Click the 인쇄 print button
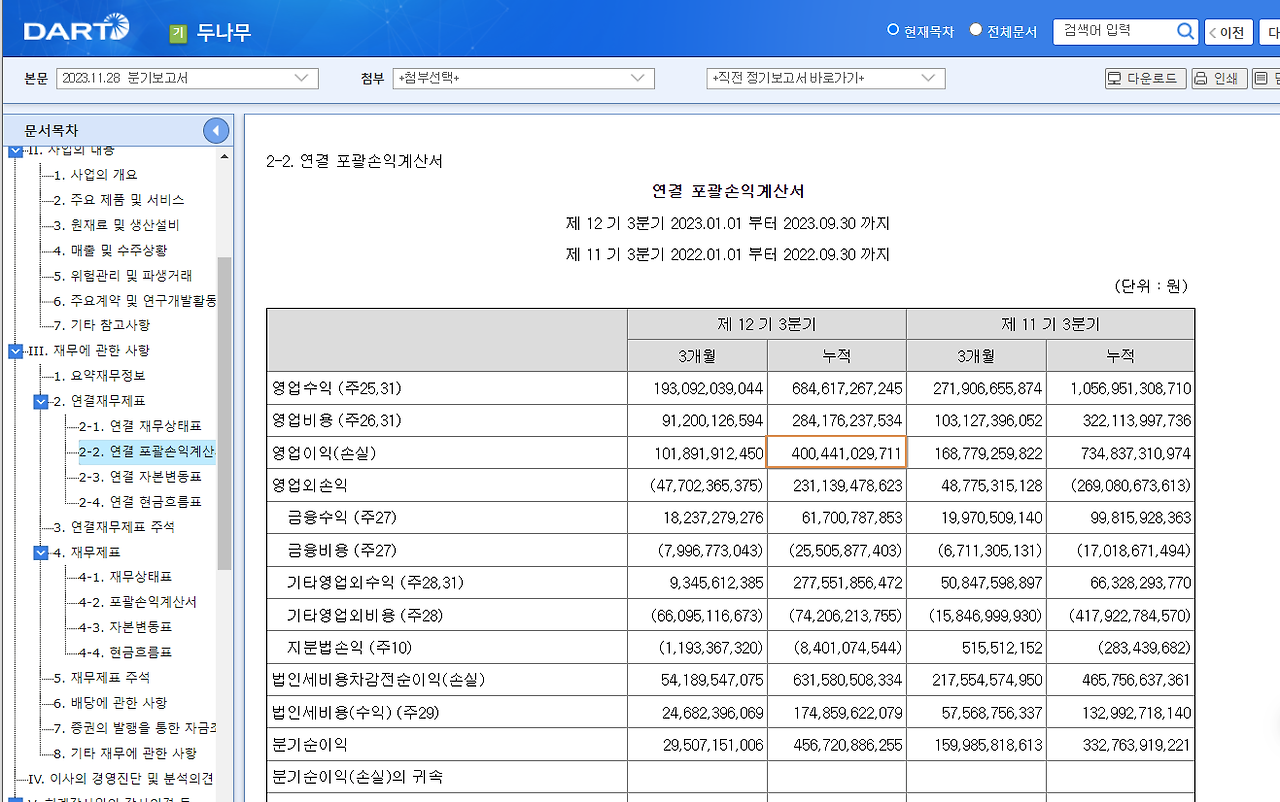This screenshot has height=802, width=1280. coord(1219,79)
